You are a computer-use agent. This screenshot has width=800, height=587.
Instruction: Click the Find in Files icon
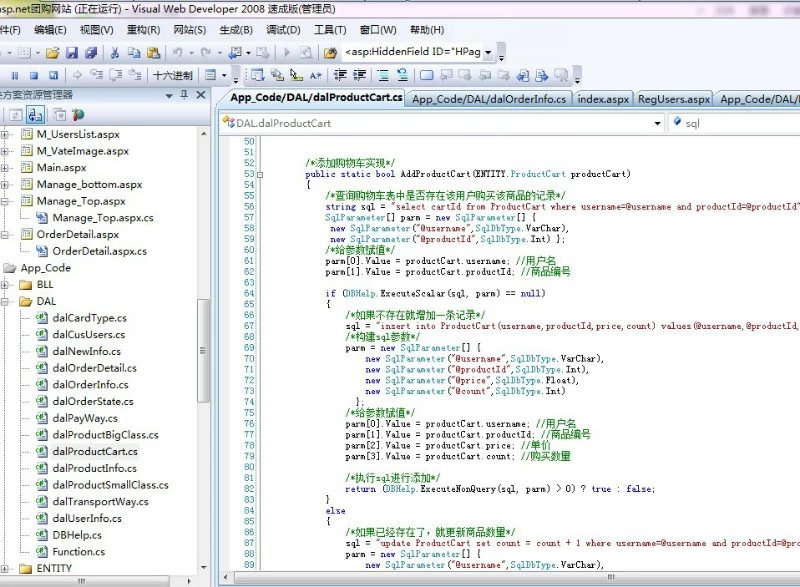330,53
